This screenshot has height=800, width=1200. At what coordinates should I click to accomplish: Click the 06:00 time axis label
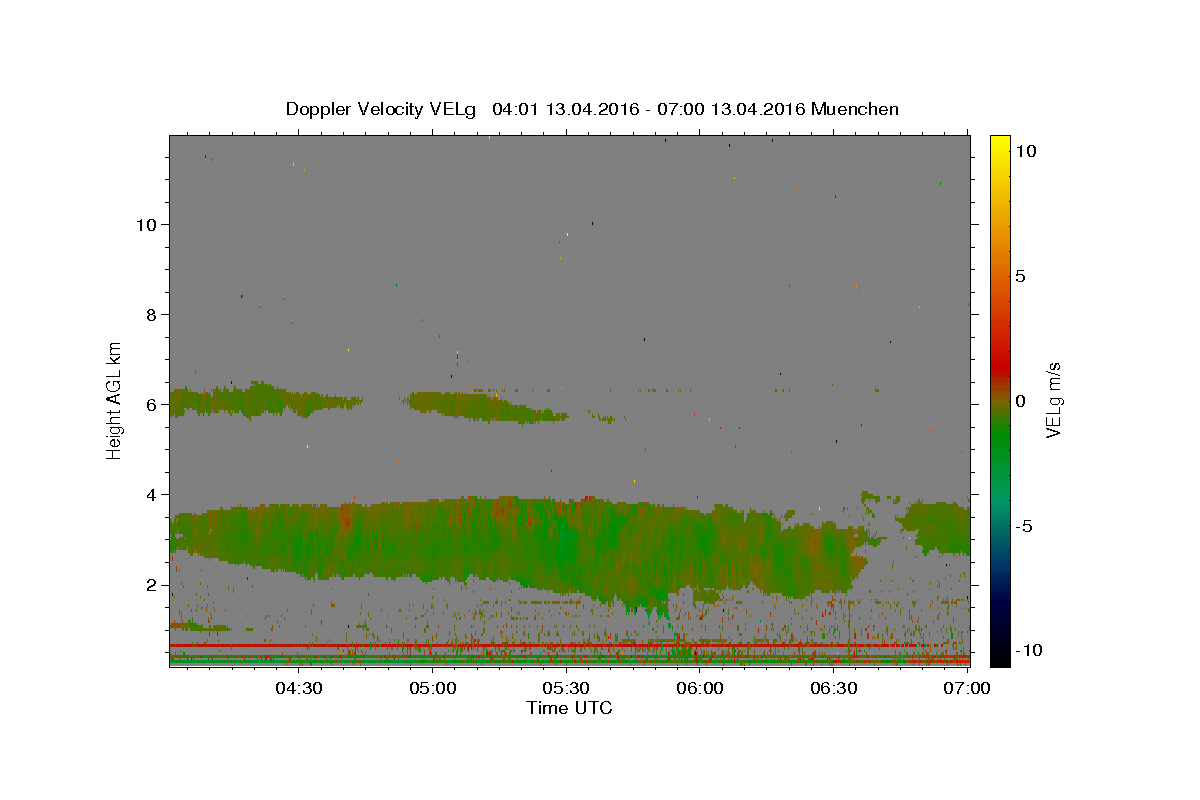(x=700, y=688)
